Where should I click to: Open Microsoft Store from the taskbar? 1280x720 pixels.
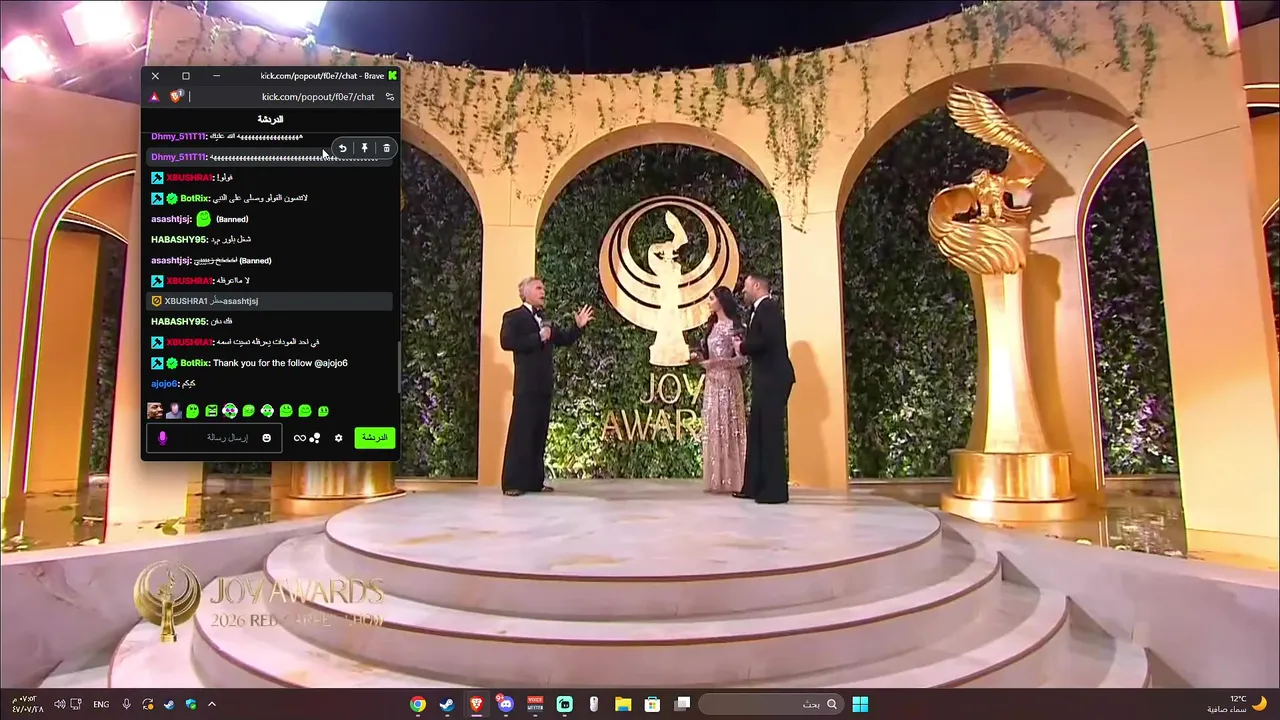pos(652,704)
